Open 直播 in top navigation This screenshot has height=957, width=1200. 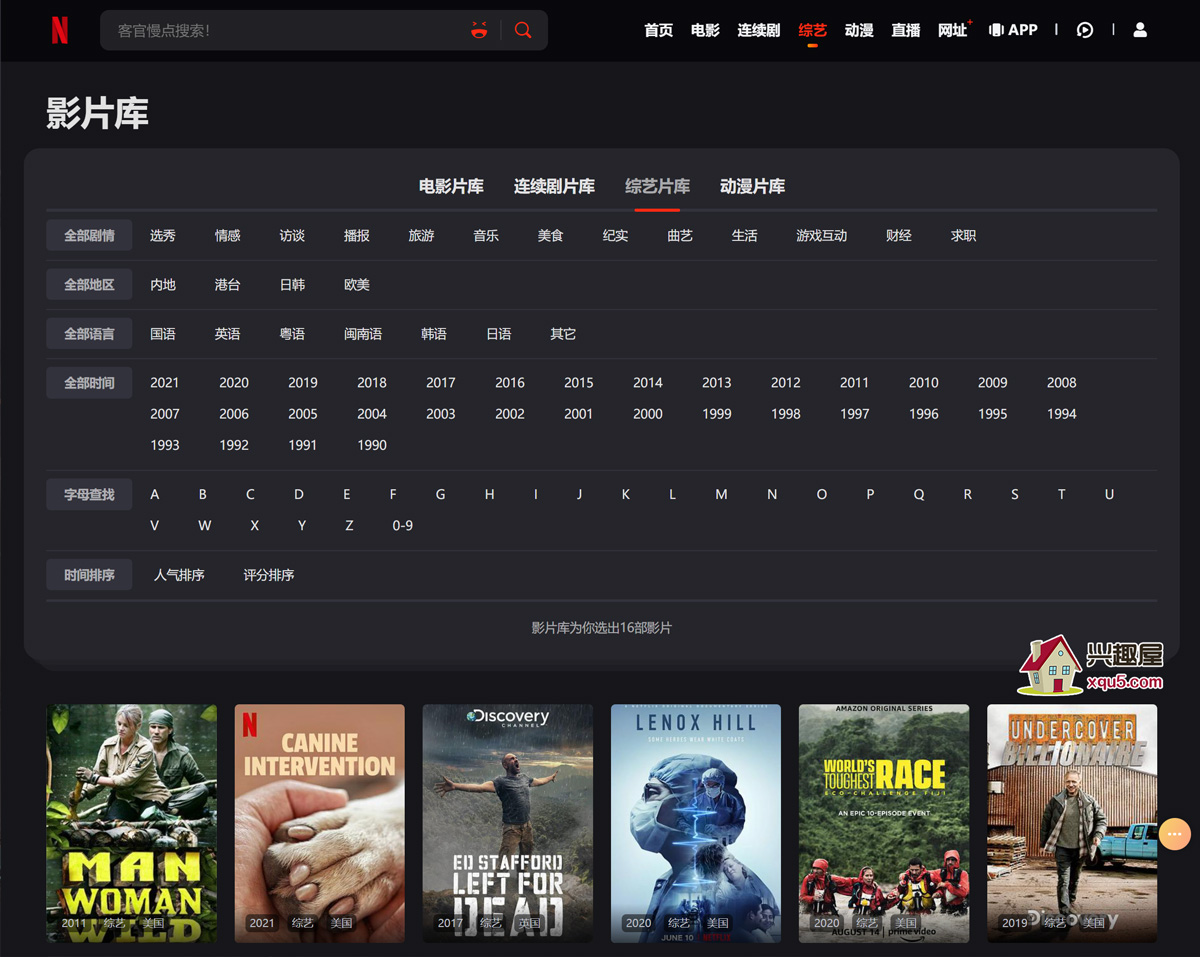(906, 30)
